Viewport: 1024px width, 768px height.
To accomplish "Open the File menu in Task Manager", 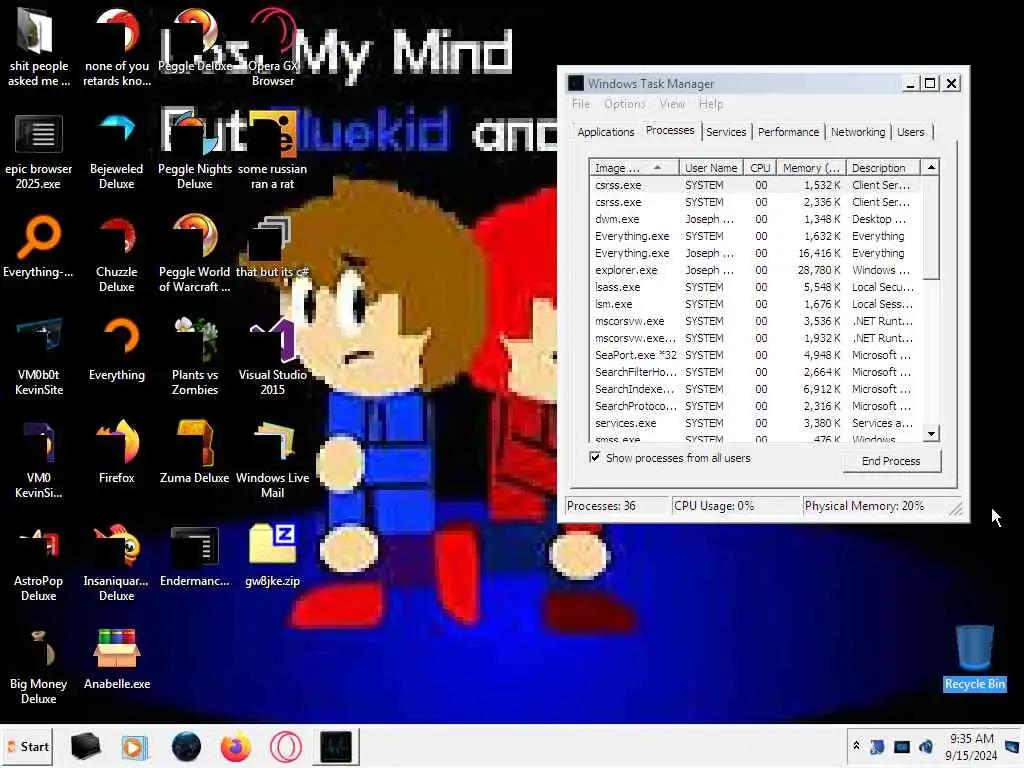I will coord(581,104).
